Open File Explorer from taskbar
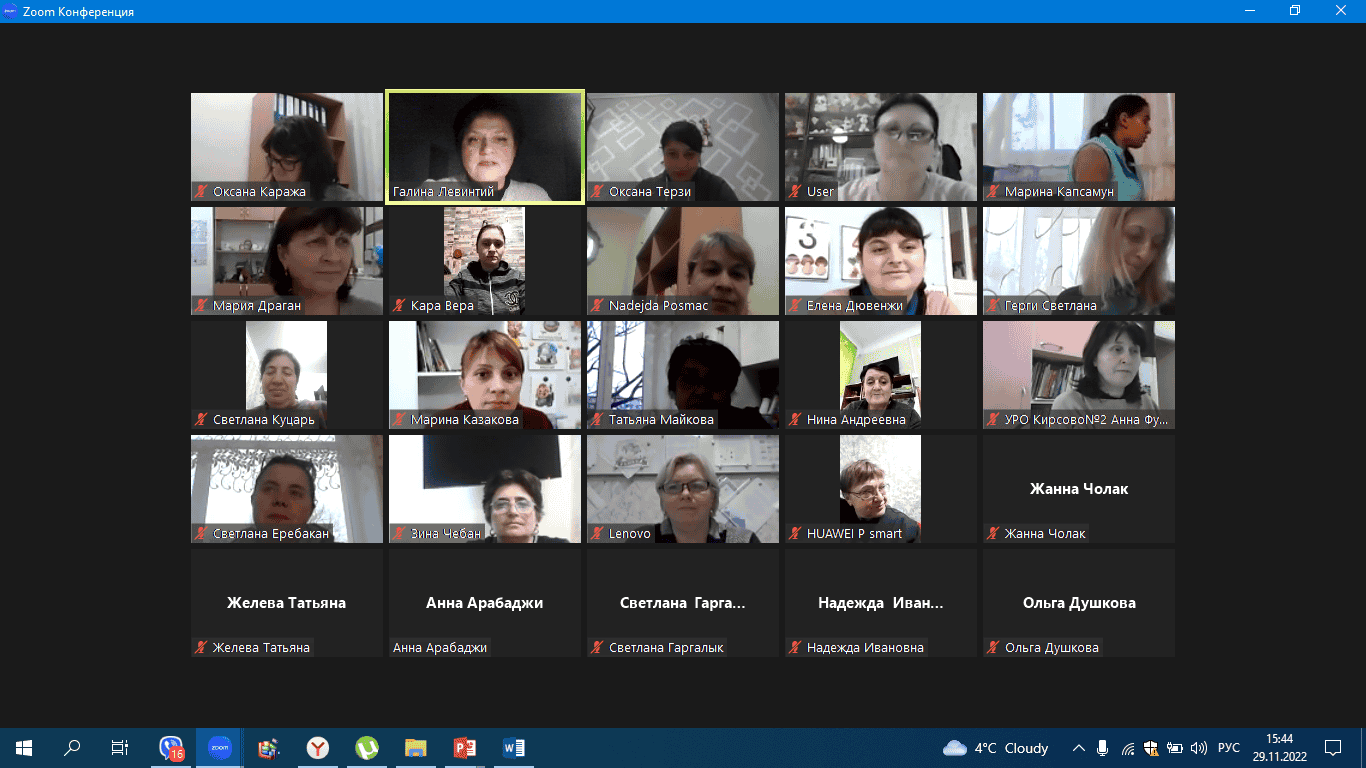The image size is (1366, 768). 415,748
